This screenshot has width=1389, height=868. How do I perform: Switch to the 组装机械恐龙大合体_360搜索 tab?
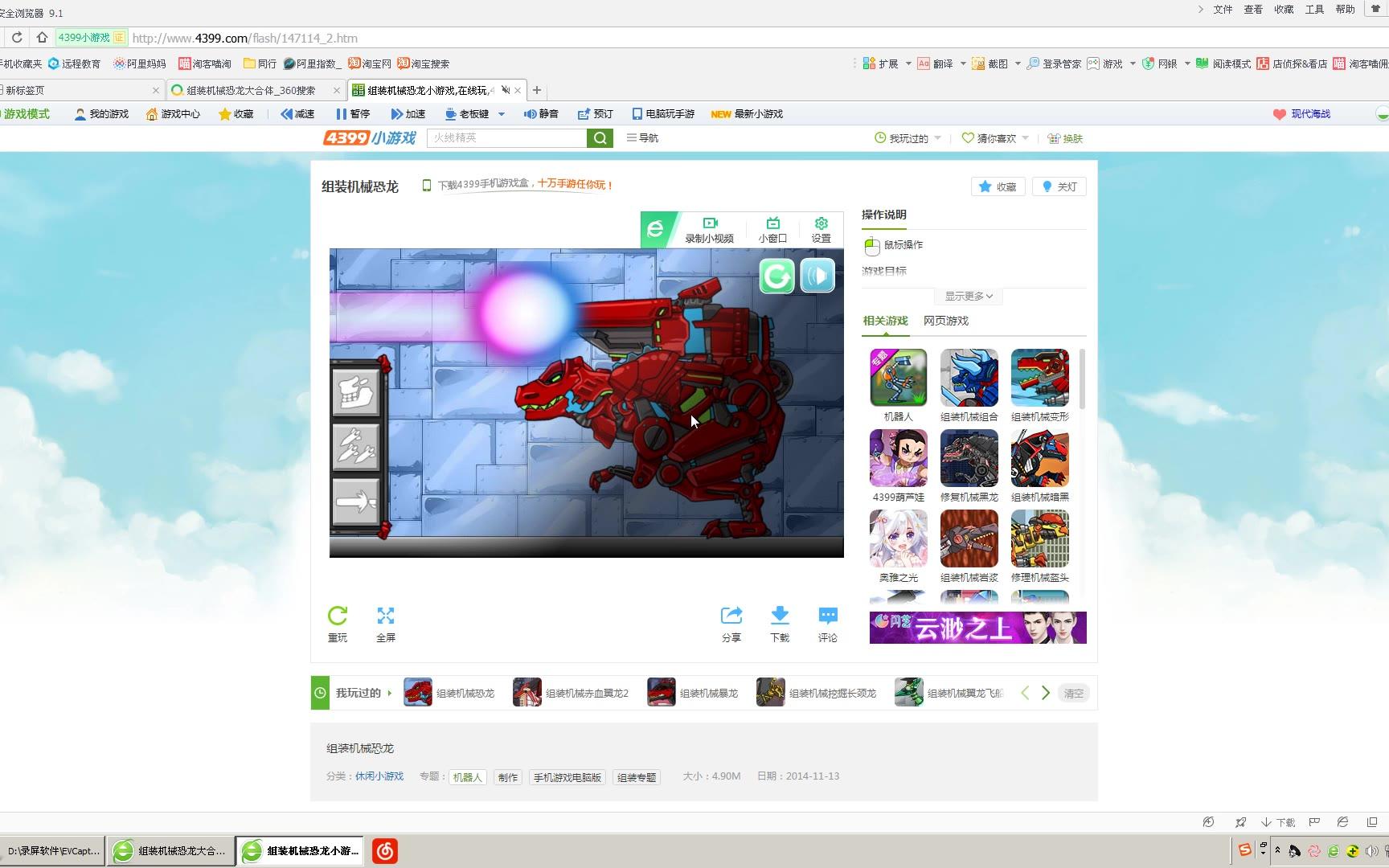click(256, 90)
